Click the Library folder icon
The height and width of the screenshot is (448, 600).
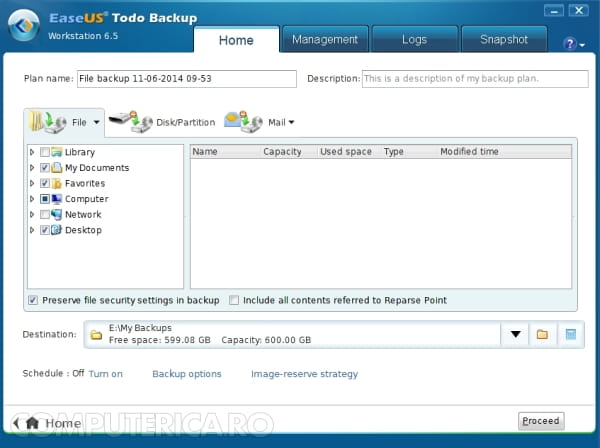(x=57, y=152)
